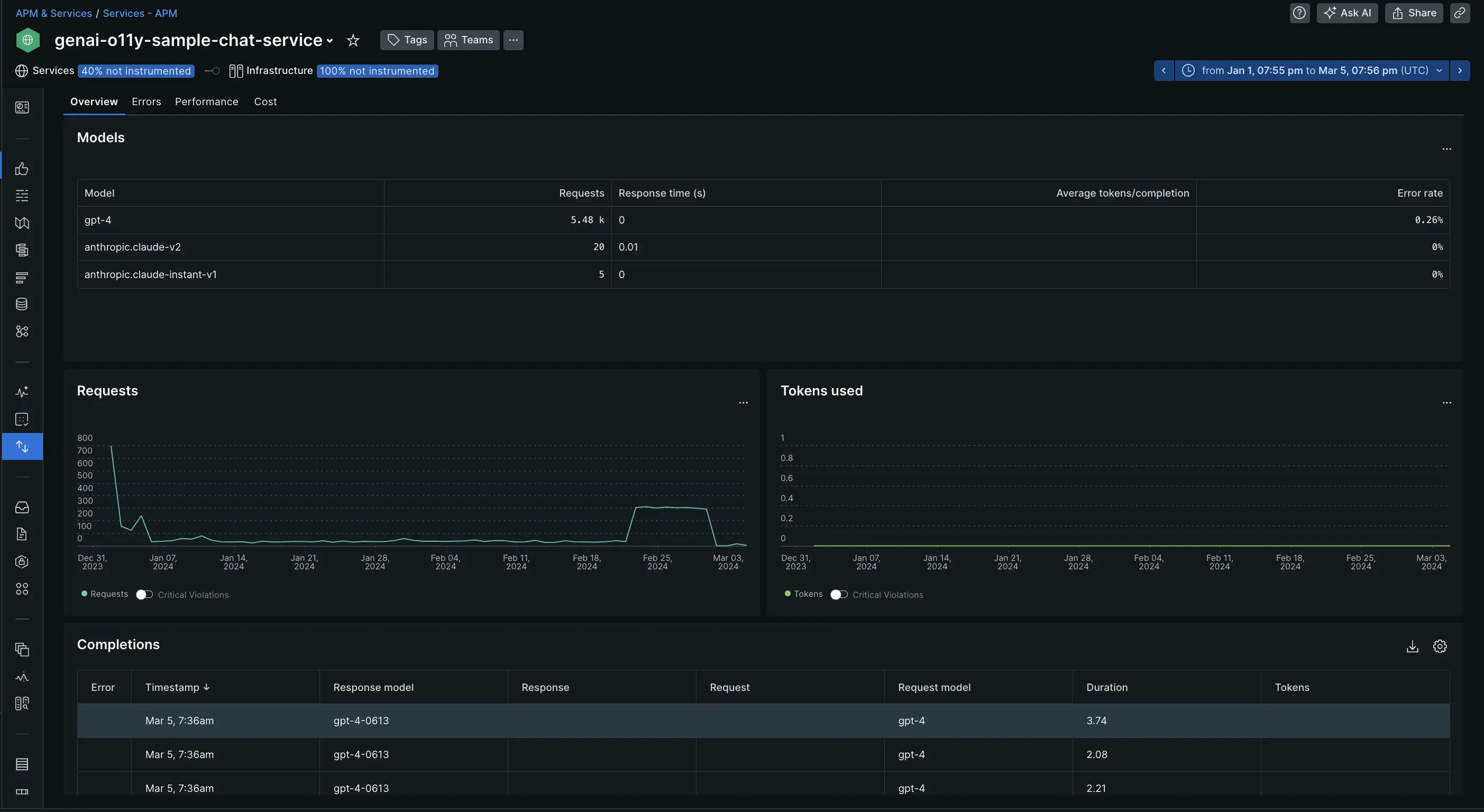This screenshot has height=812, width=1484.
Task: Open the Models panel options menu
Action: coord(1446,149)
